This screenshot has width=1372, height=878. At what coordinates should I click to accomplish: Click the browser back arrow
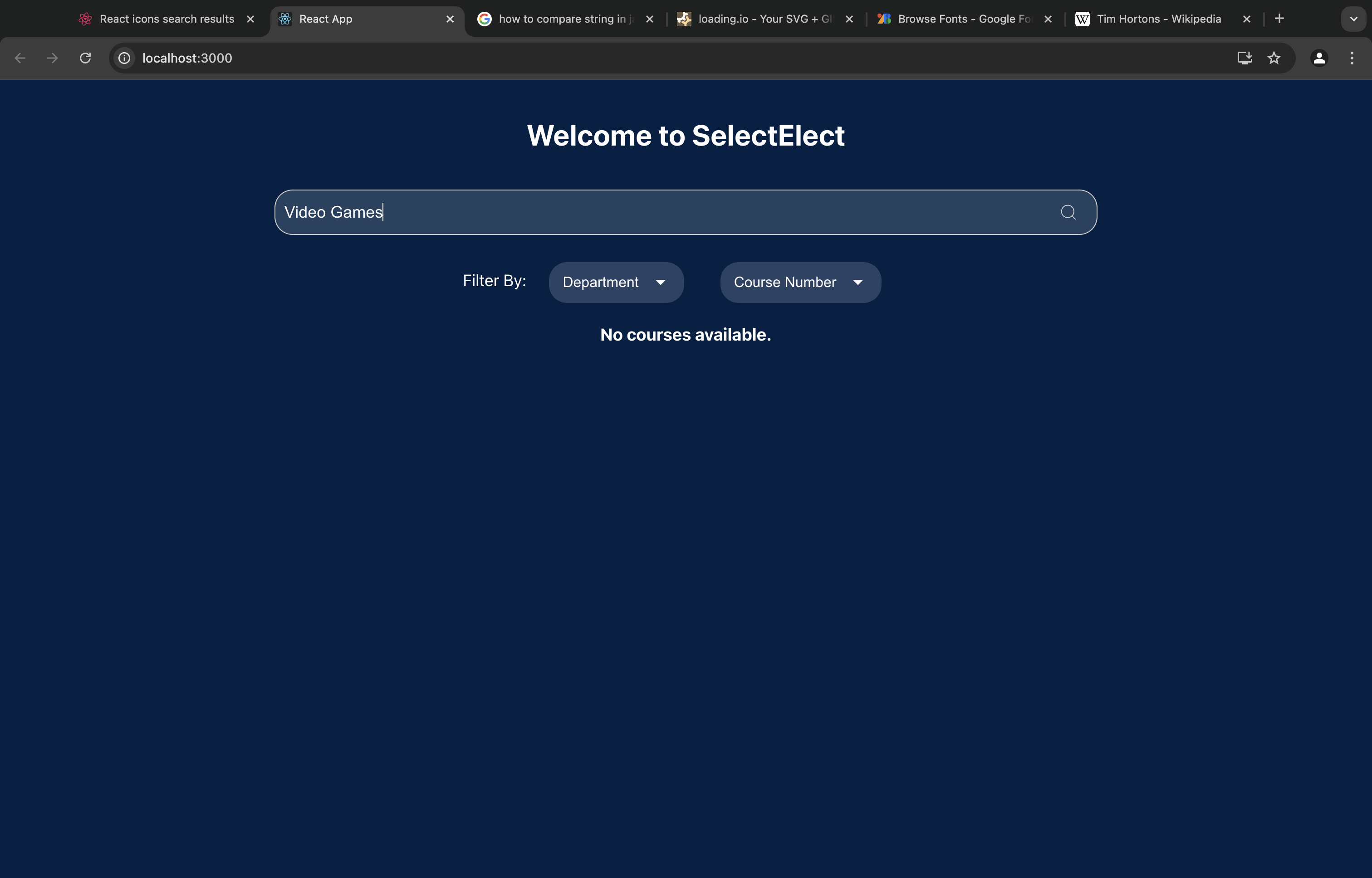click(20, 58)
